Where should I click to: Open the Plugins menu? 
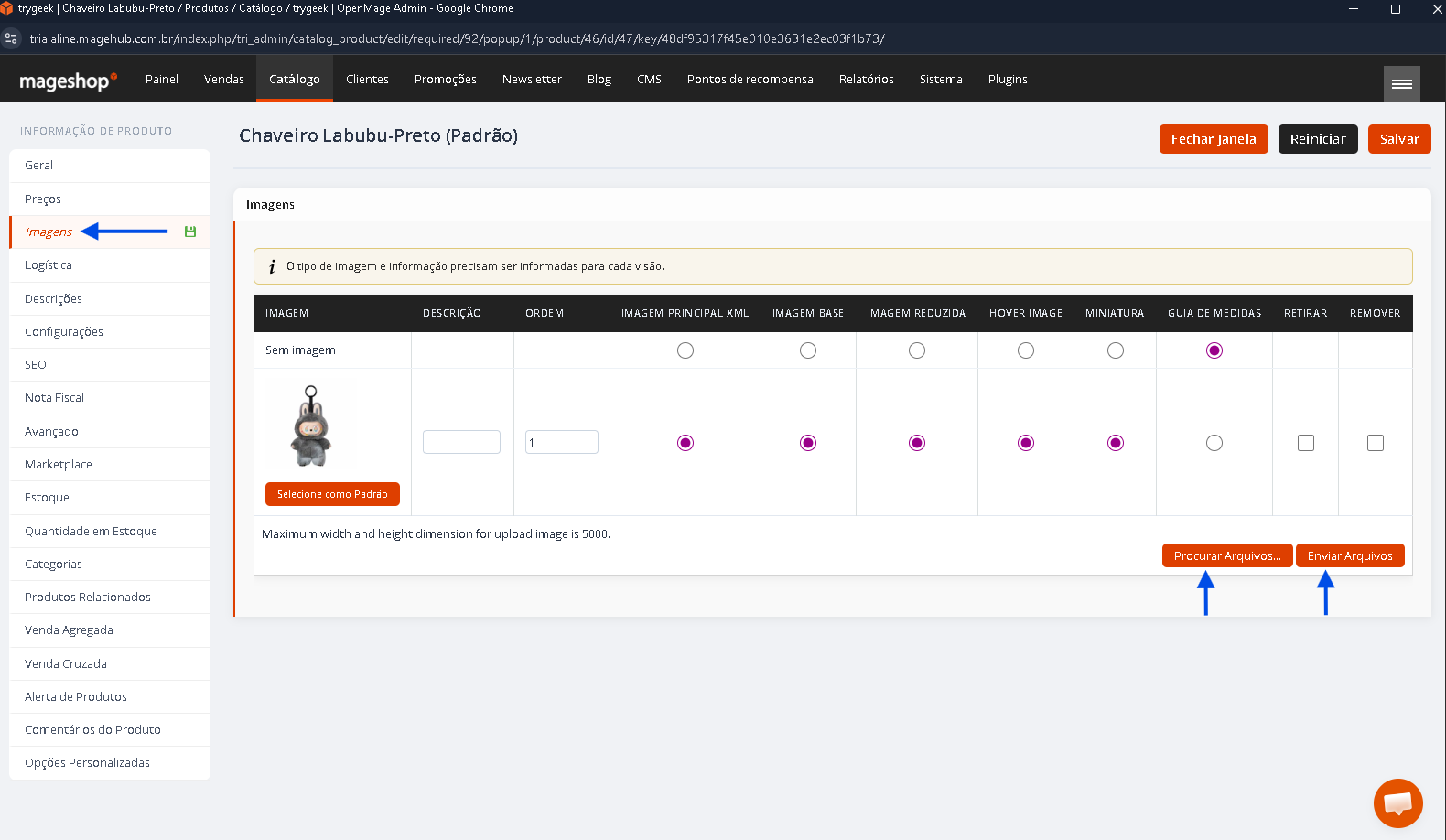(1008, 80)
